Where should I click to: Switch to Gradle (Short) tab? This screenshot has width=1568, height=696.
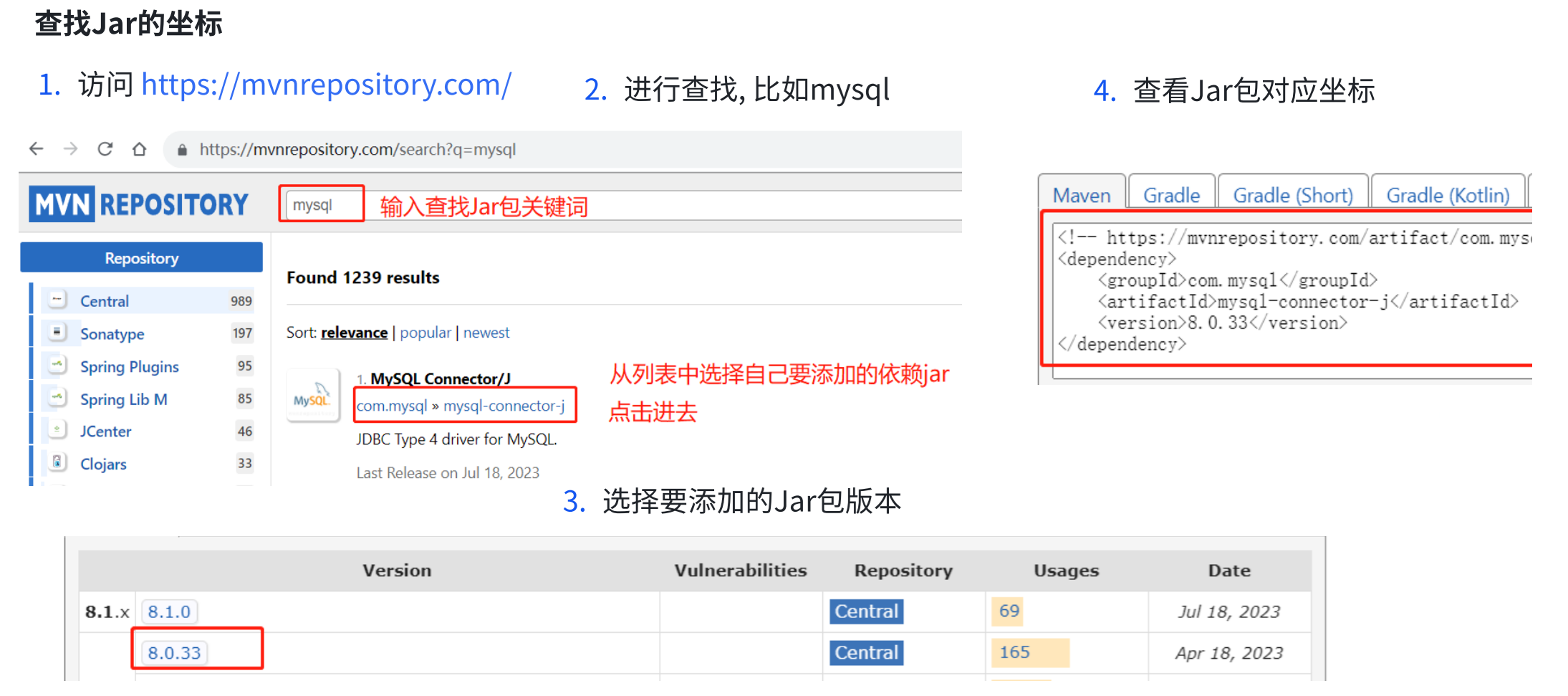pos(1293,195)
